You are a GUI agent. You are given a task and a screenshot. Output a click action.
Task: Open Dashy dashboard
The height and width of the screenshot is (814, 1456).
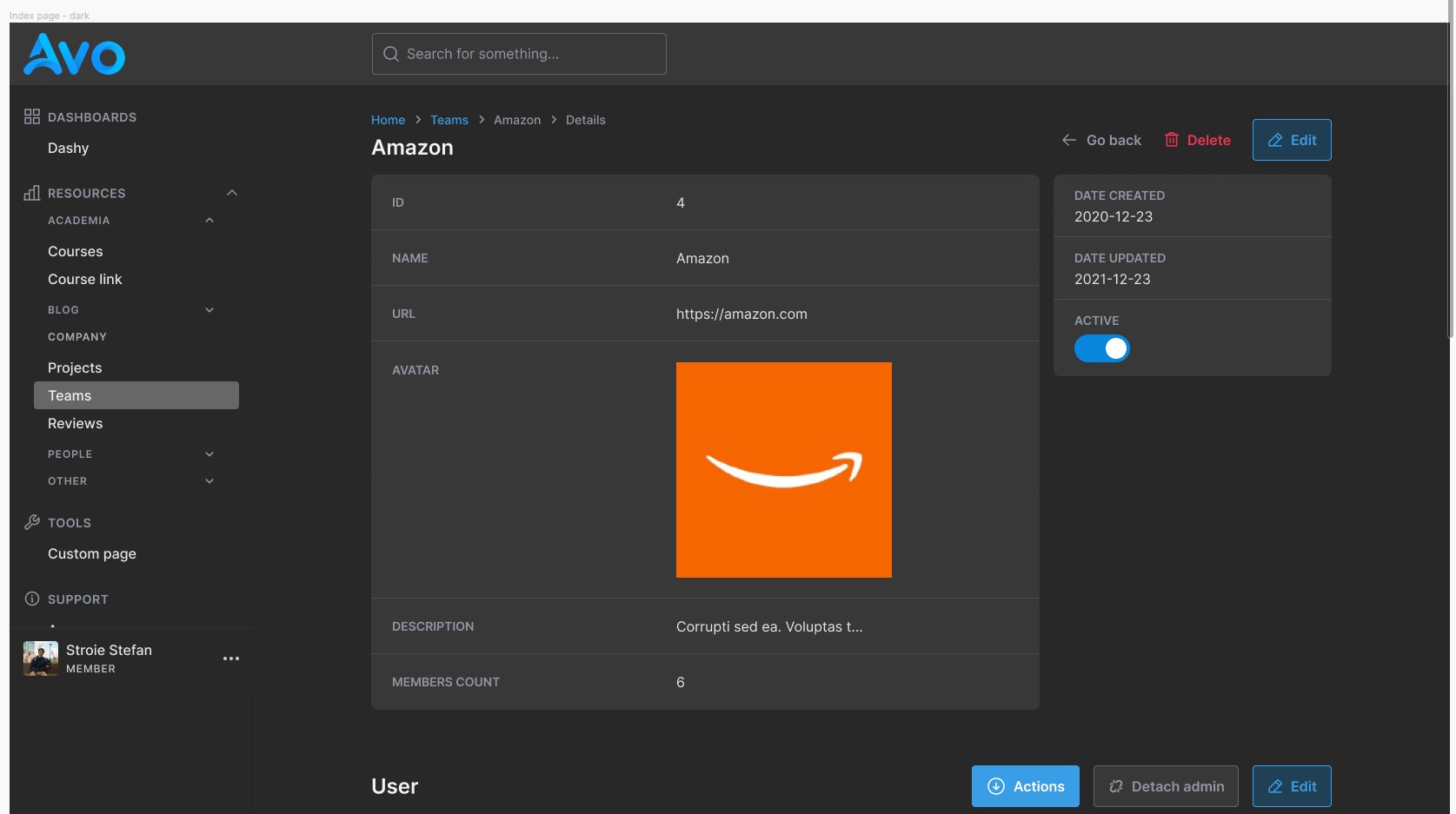tap(69, 148)
